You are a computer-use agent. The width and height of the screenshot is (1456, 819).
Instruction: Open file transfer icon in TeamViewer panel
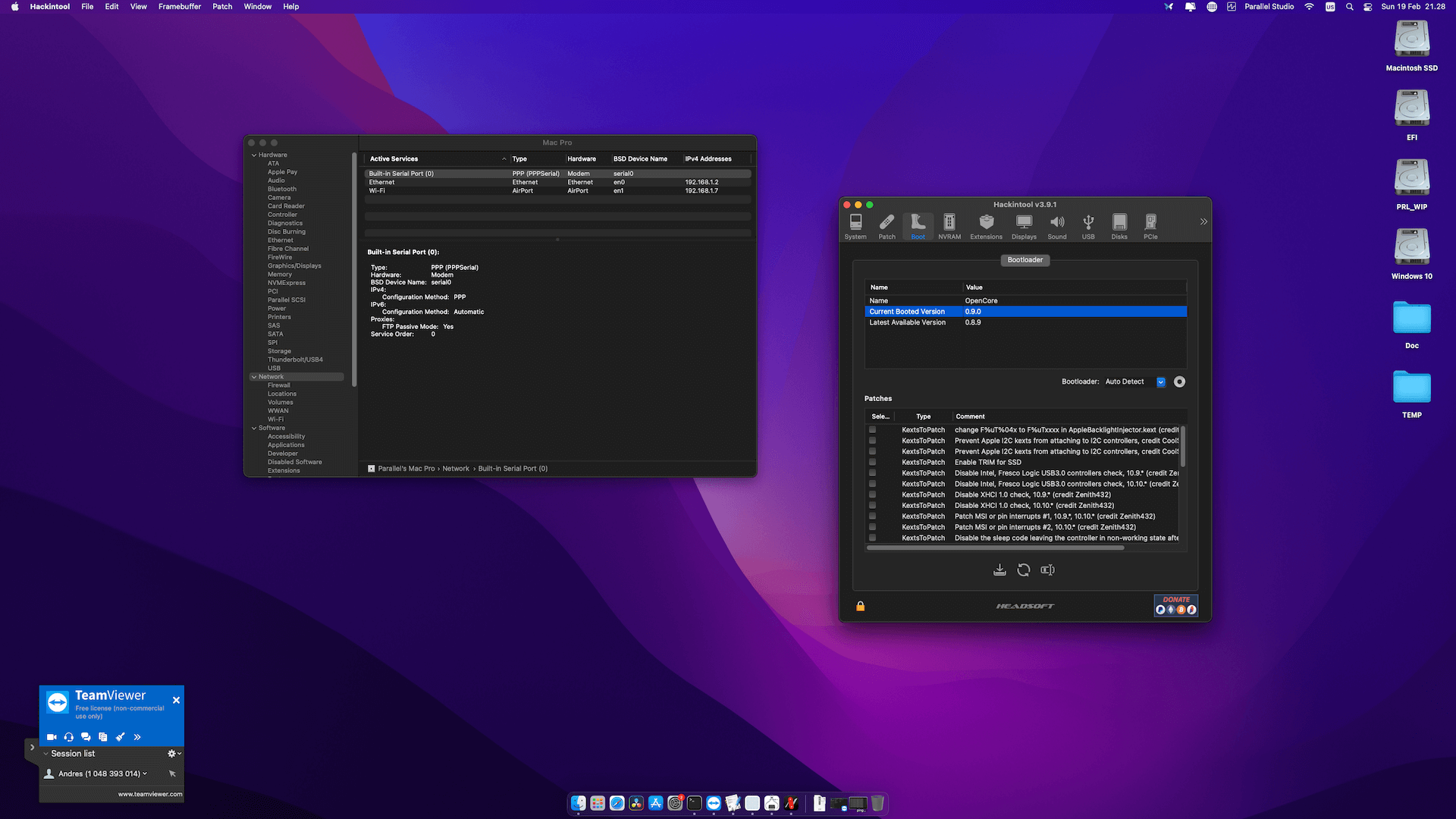(x=103, y=737)
